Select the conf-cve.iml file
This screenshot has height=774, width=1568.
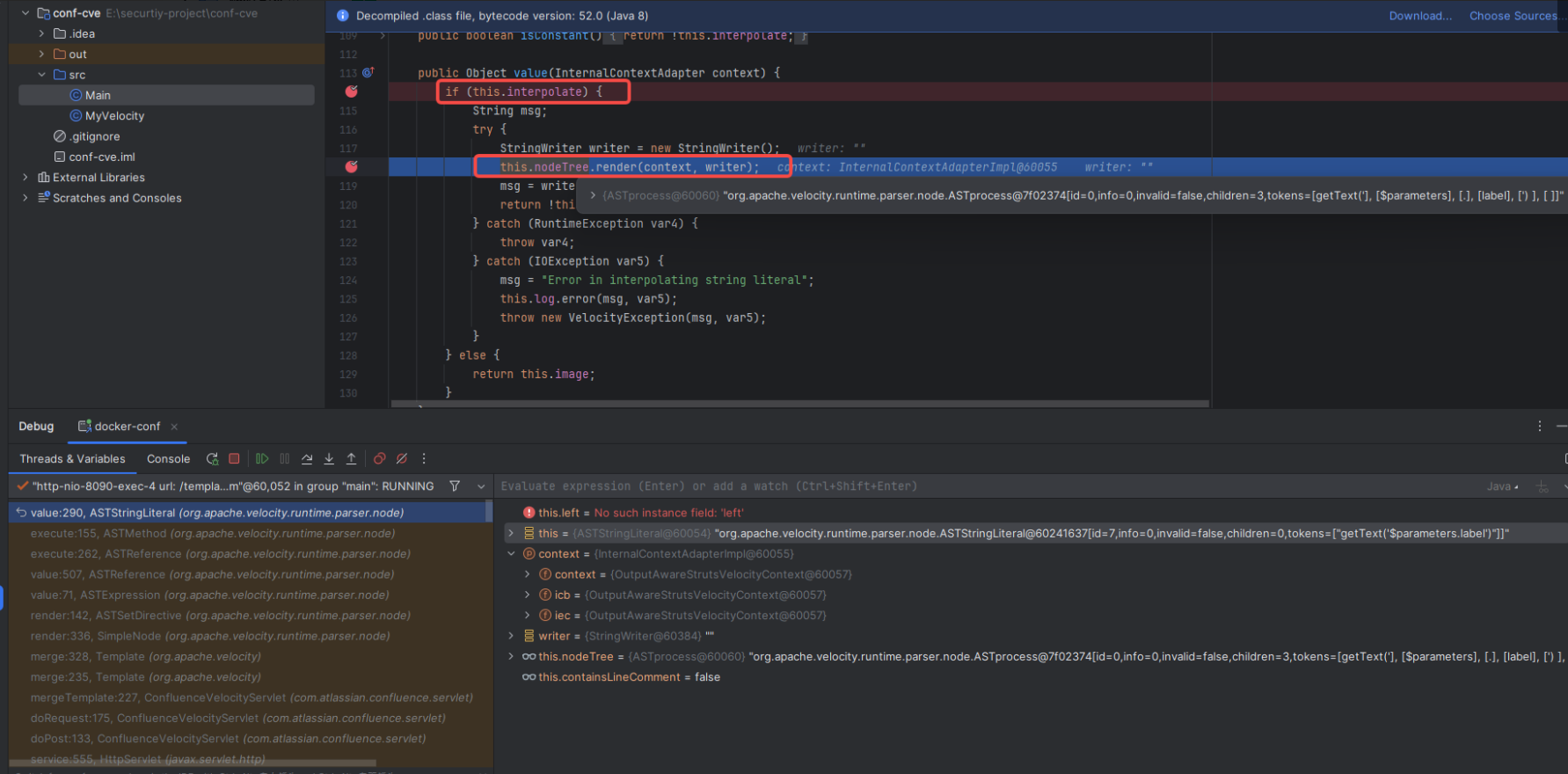[101, 157]
